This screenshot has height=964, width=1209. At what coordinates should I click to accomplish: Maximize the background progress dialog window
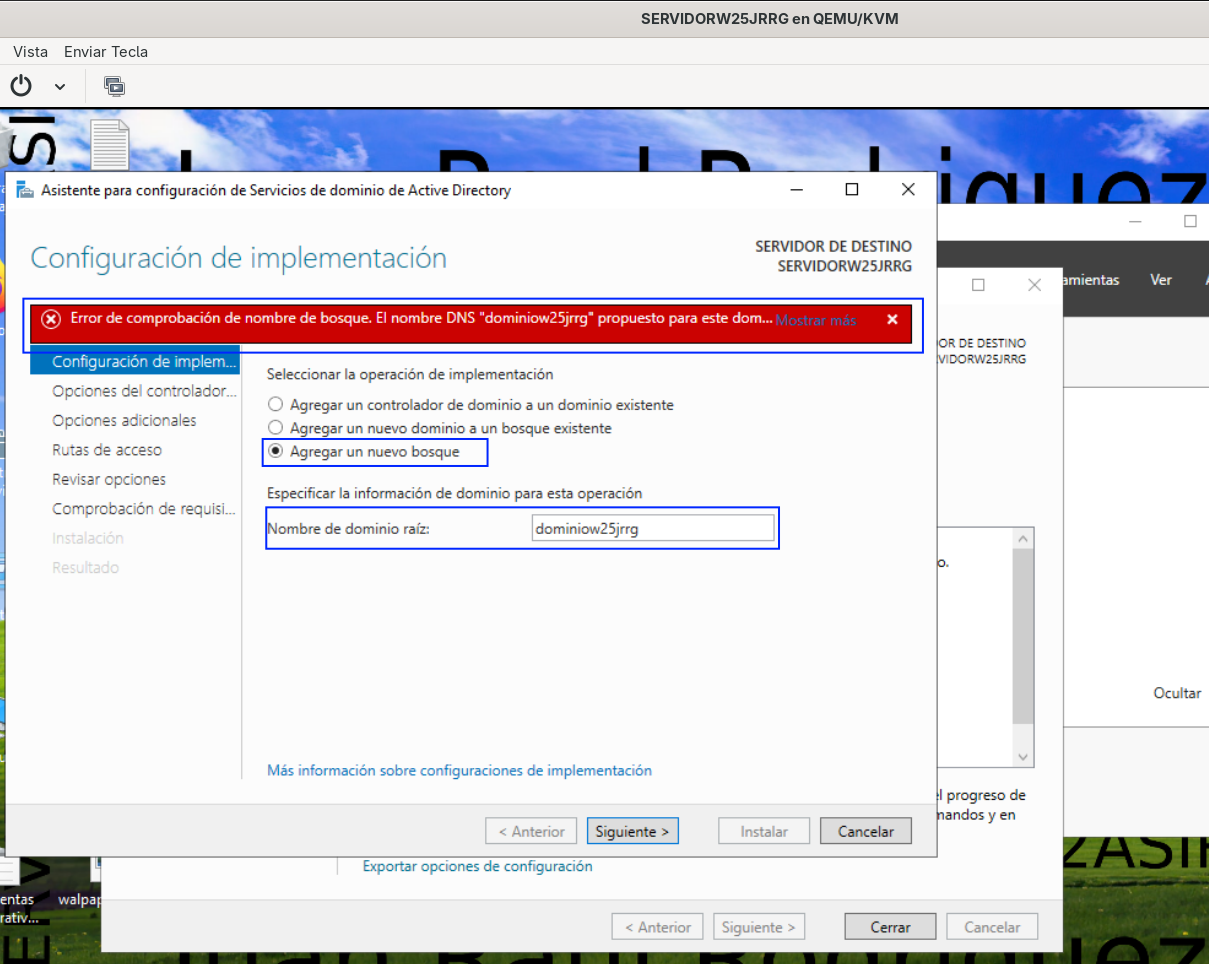pos(978,285)
